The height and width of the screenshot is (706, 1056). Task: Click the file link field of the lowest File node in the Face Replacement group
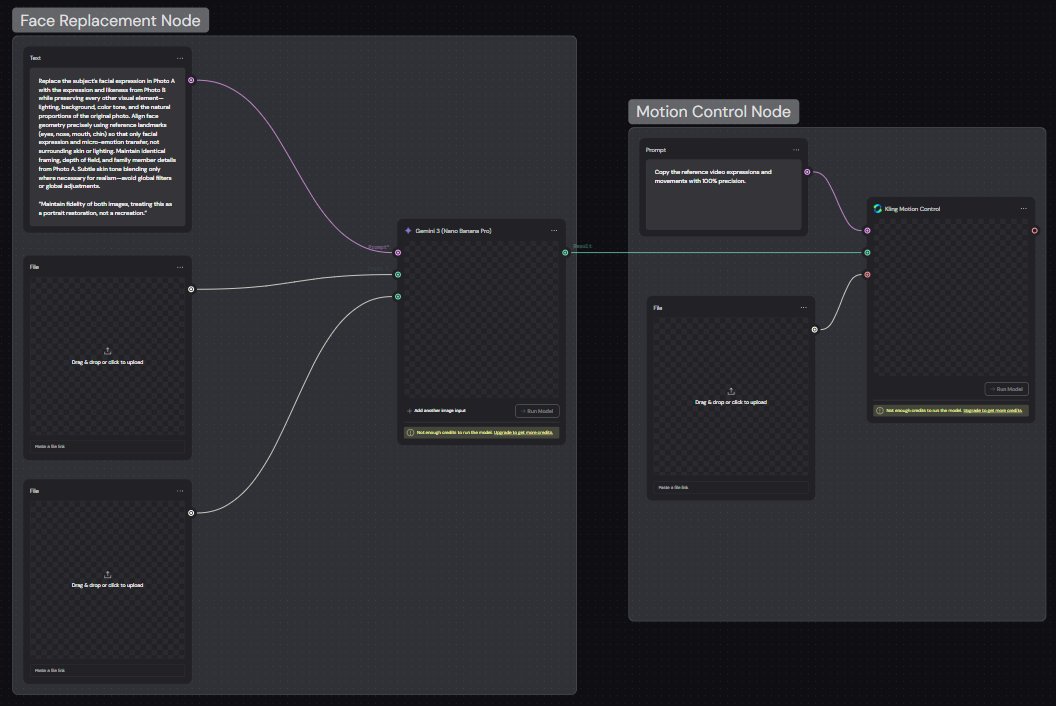click(108, 670)
